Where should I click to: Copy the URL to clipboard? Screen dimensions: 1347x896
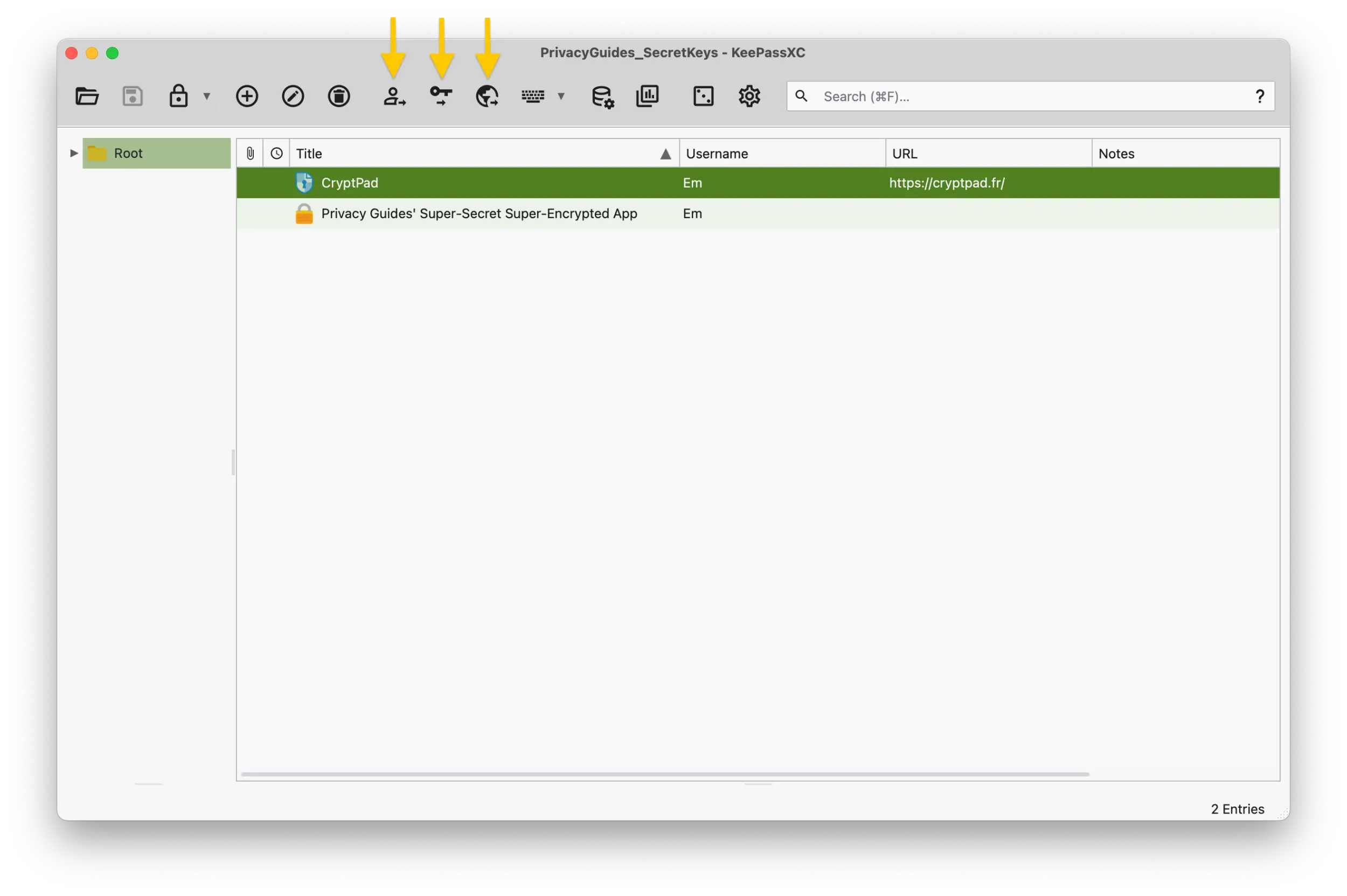pos(487,96)
